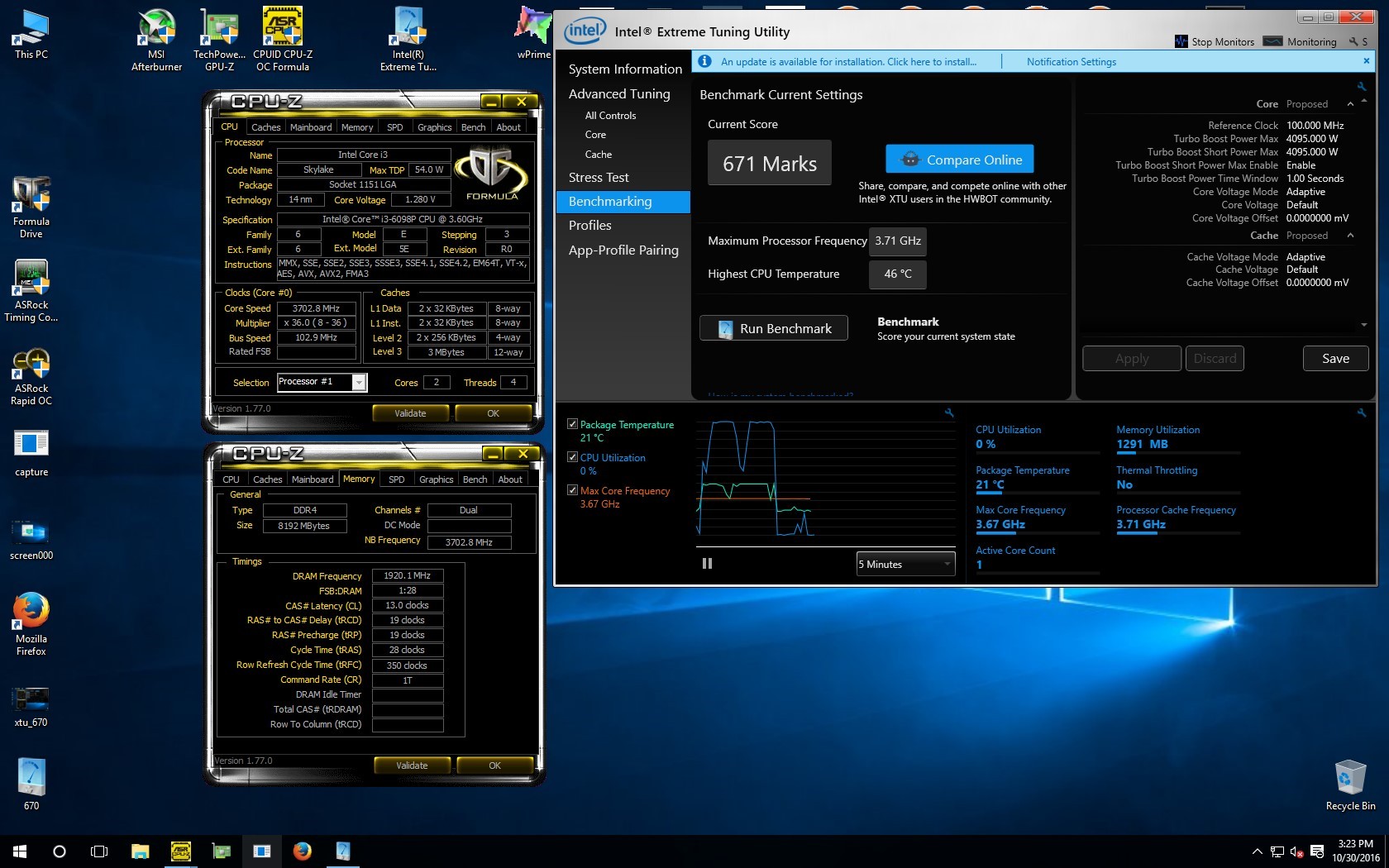This screenshot has height=868, width=1389.
Task: Open wPrime desktop shortcut
Action: (533, 35)
